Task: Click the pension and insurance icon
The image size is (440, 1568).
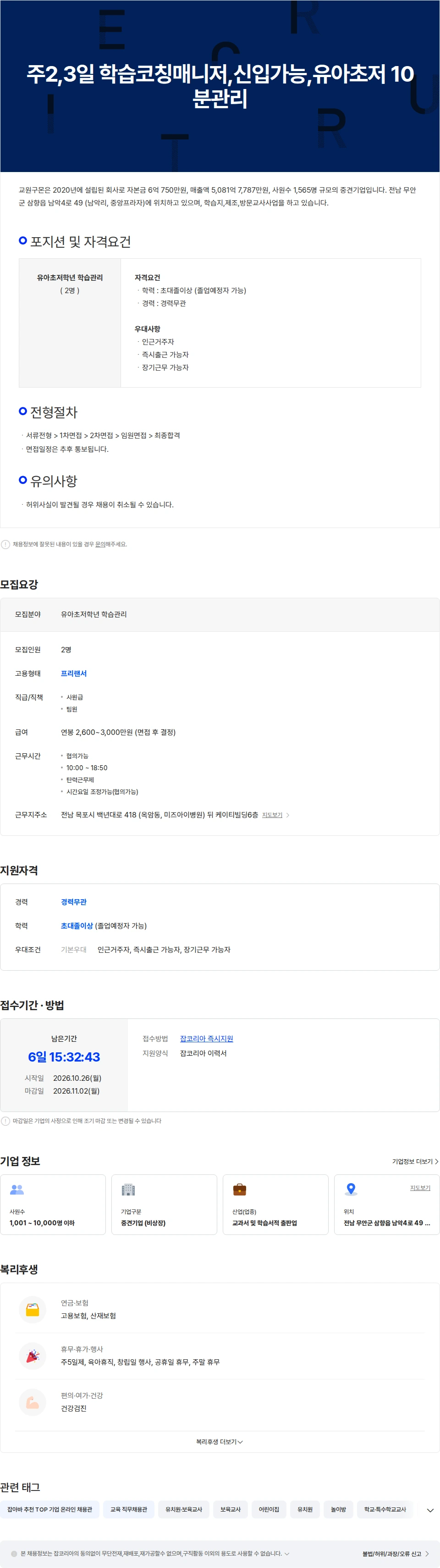Action: 33,1309
